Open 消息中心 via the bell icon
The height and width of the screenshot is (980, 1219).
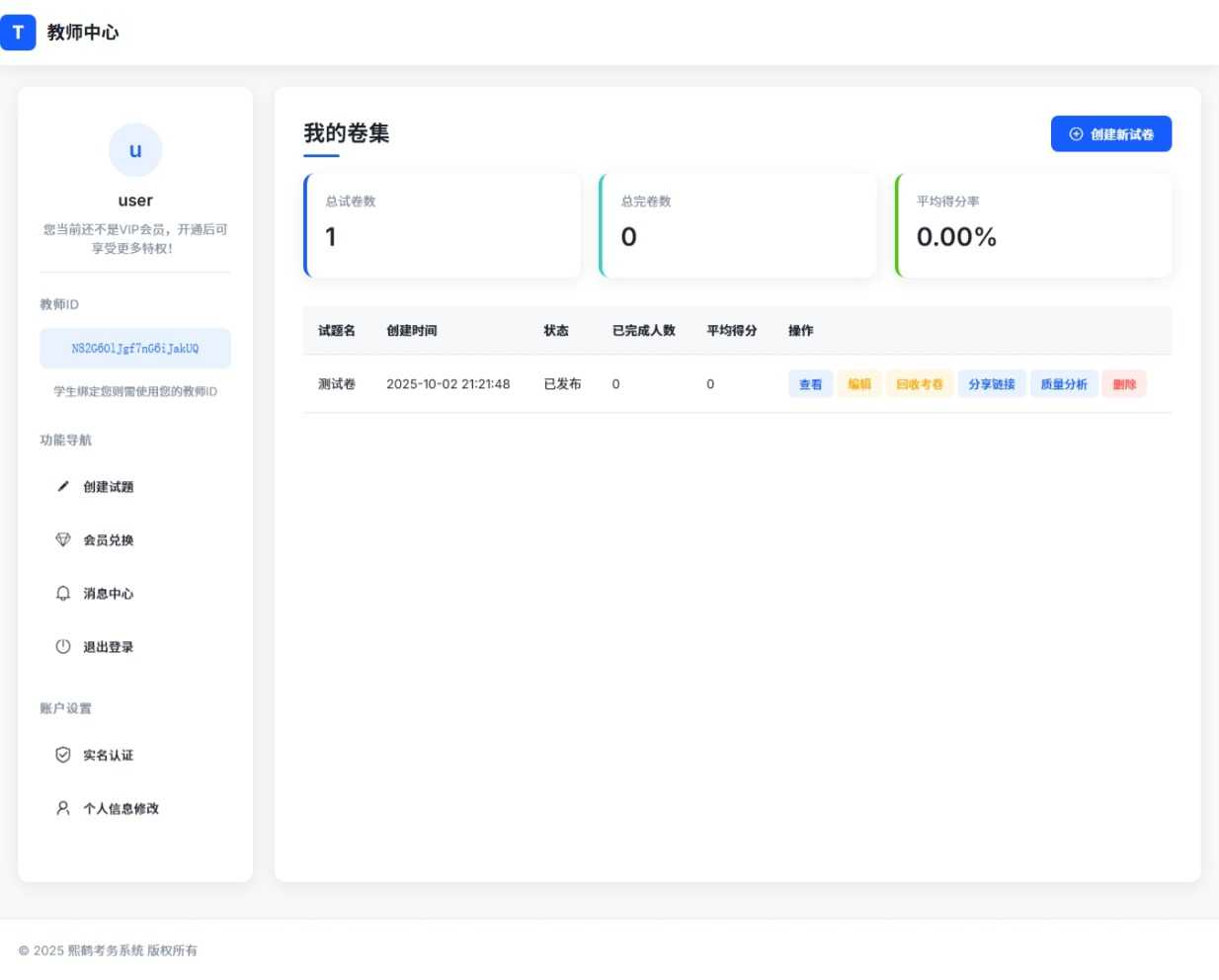tap(63, 593)
